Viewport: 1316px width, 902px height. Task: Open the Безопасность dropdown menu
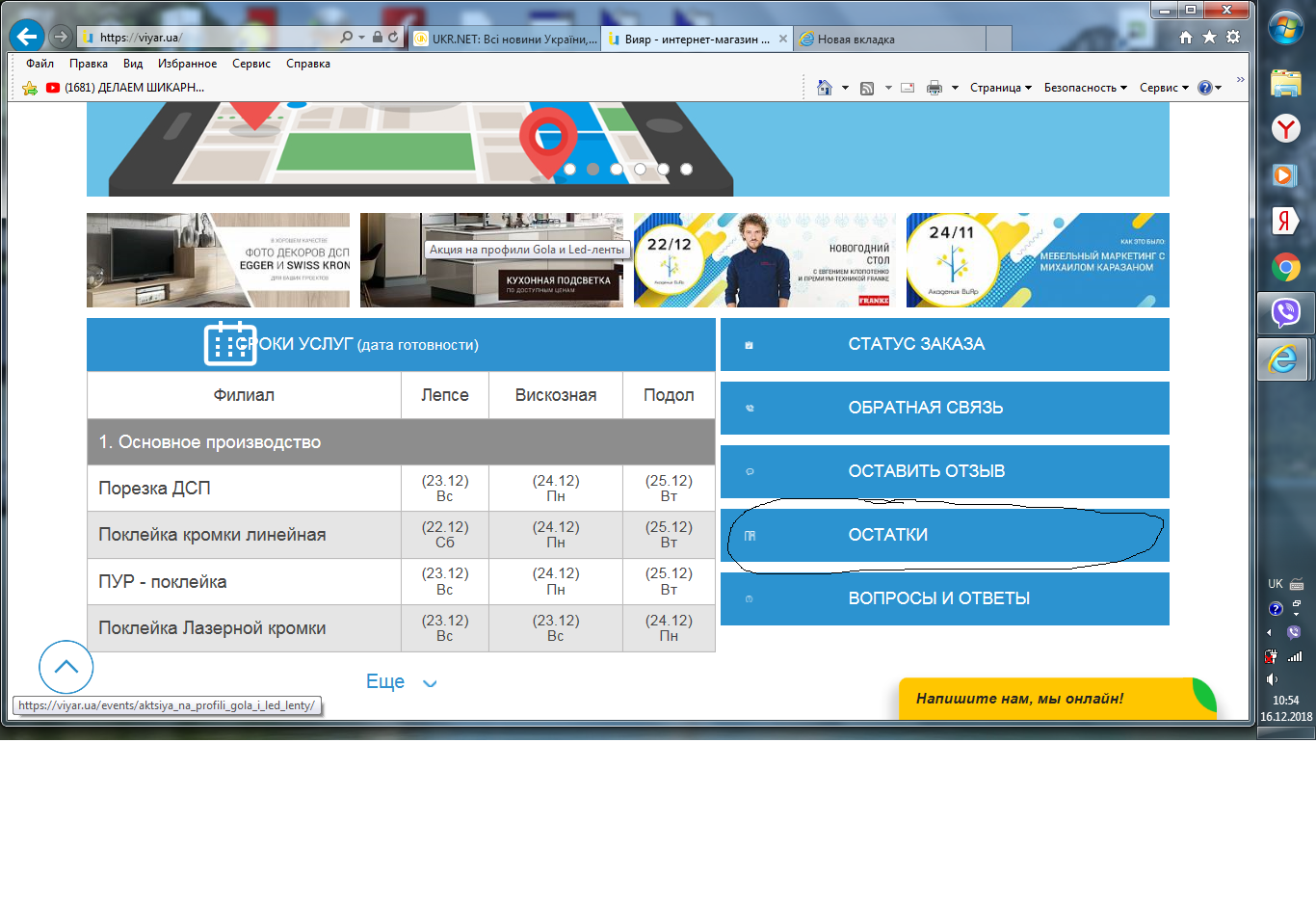click(x=1086, y=88)
